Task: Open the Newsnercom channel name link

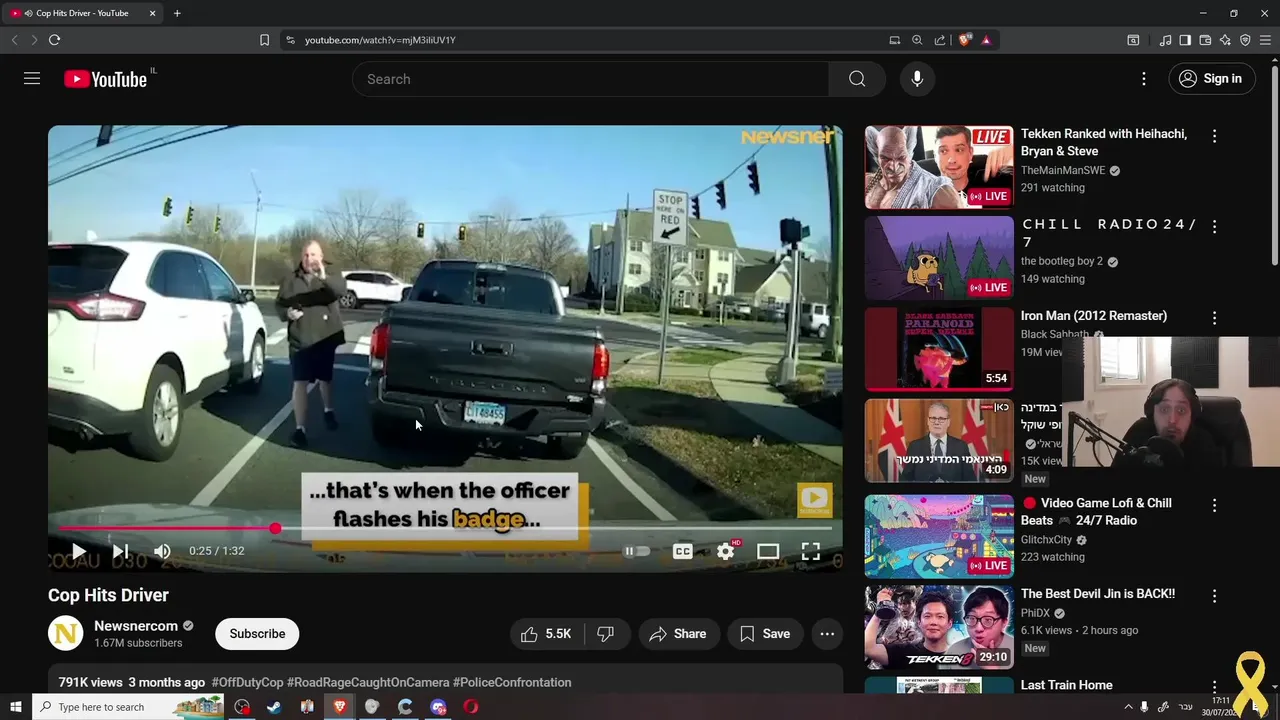Action: 136,626
